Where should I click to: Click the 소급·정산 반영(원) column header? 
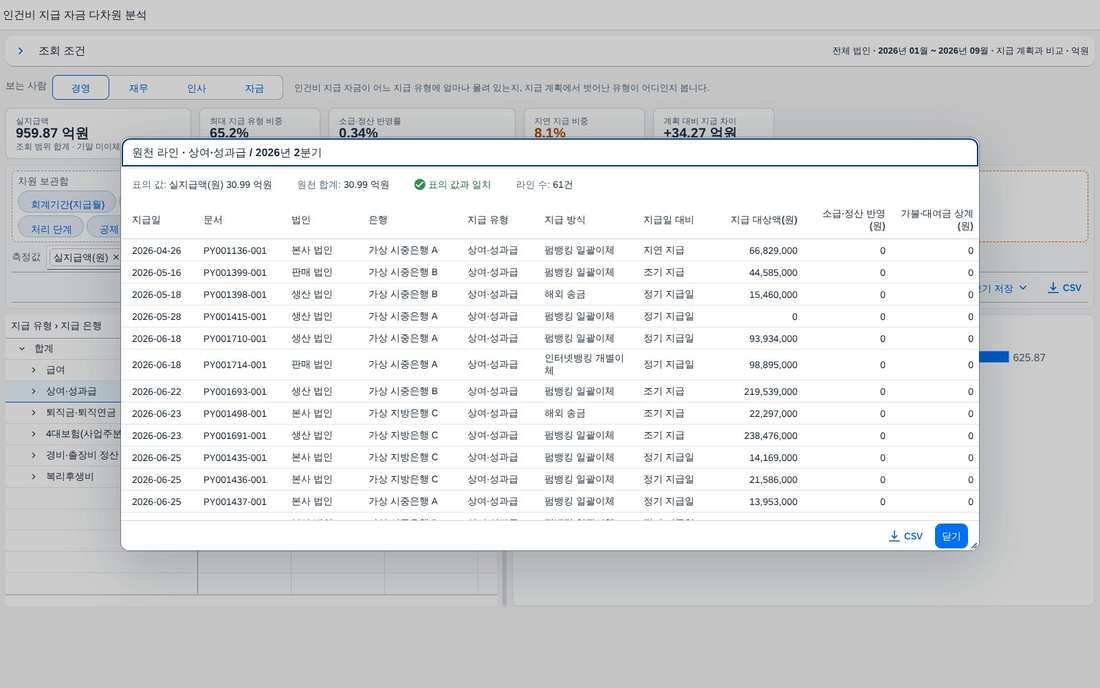[x=853, y=220]
